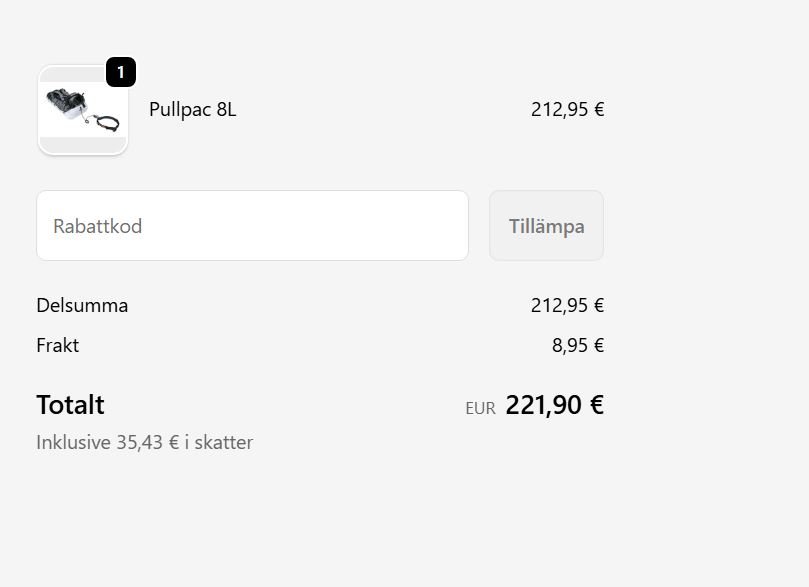Click the Delsumma amount 212,95 €

pos(567,306)
